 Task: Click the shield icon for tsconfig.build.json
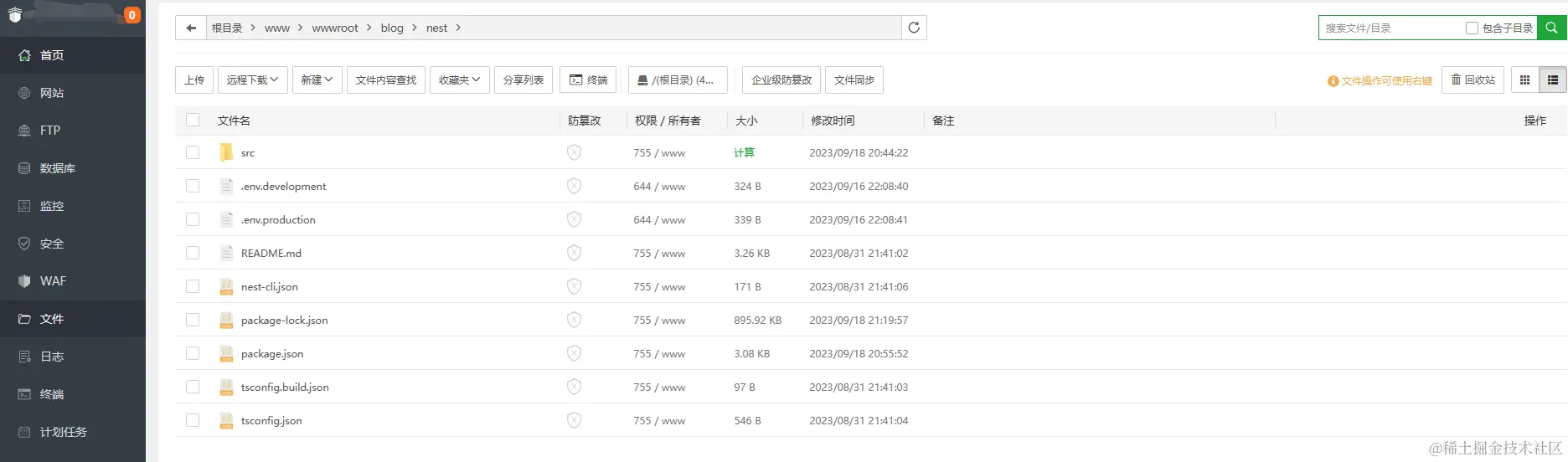[x=574, y=387]
